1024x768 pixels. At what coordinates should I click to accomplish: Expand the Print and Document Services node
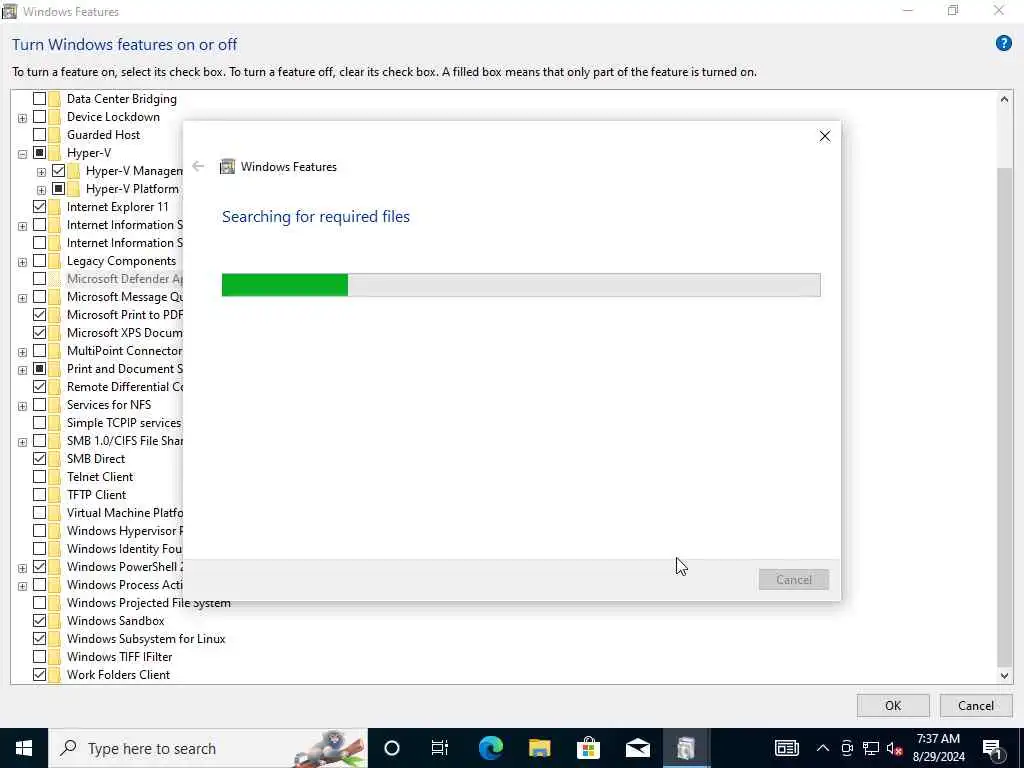pos(22,370)
